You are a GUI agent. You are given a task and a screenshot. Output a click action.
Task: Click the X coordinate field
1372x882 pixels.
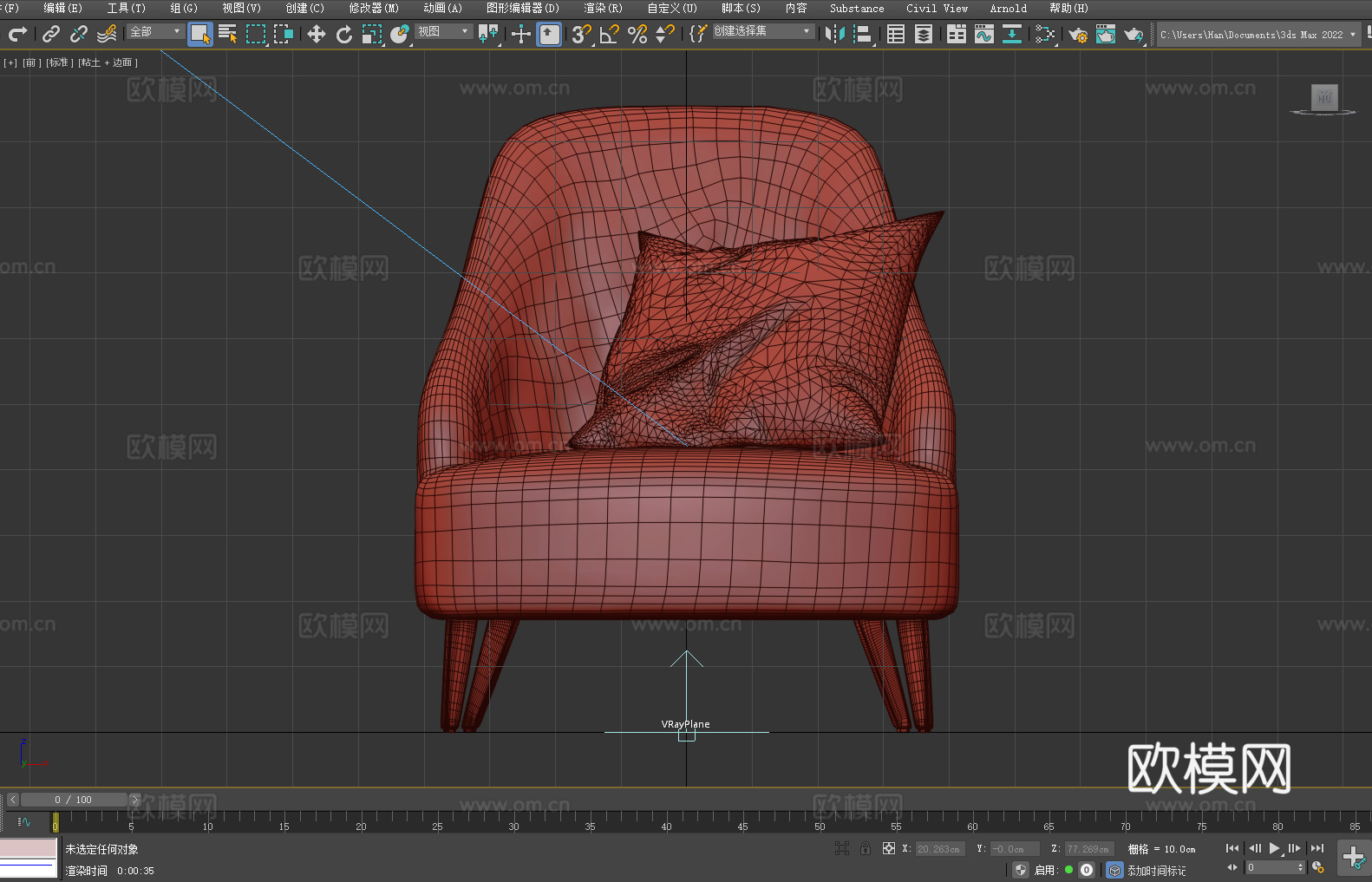(x=939, y=849)
